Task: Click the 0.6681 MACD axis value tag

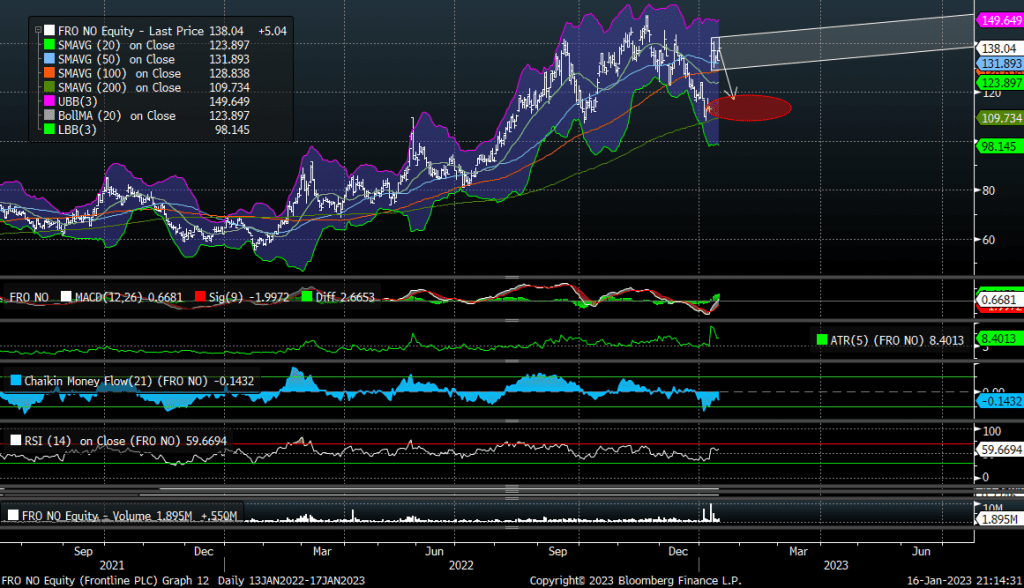Action: point(999,300)
